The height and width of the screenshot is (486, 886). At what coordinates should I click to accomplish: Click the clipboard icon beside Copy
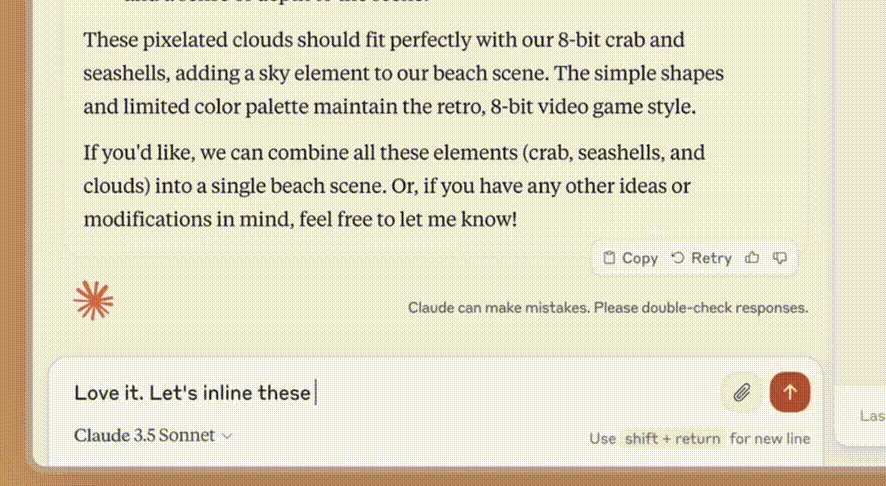[x=609, y=258]
